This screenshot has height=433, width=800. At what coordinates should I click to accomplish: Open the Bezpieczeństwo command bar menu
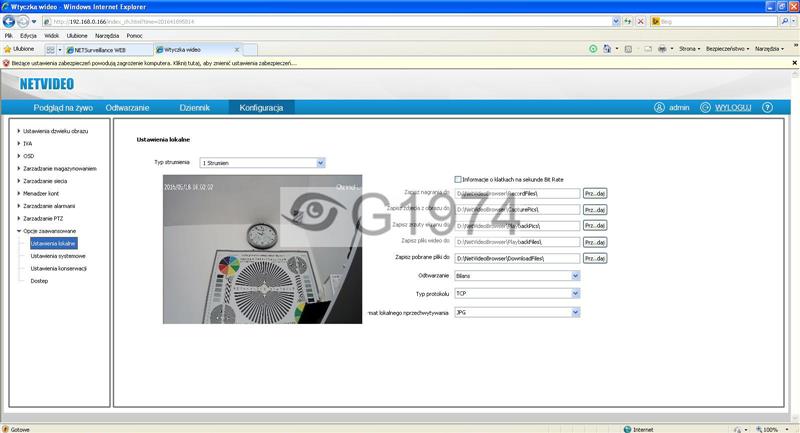coord(728,49)
